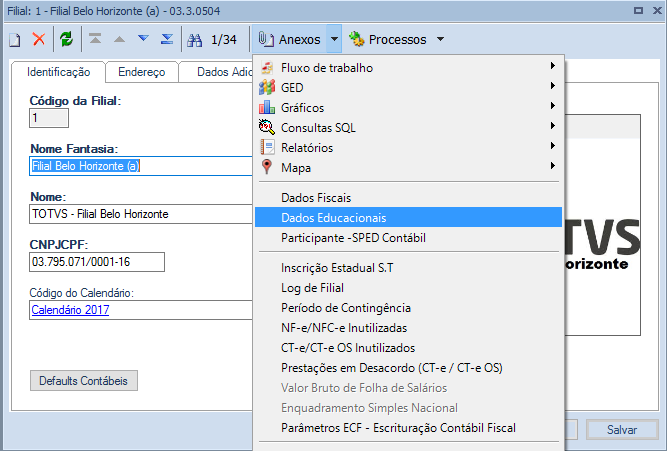The height and width of the screenshot is (451, 667).
Task: Open the Anexos dropdown arrow
Action: click(x=334, y=39)
